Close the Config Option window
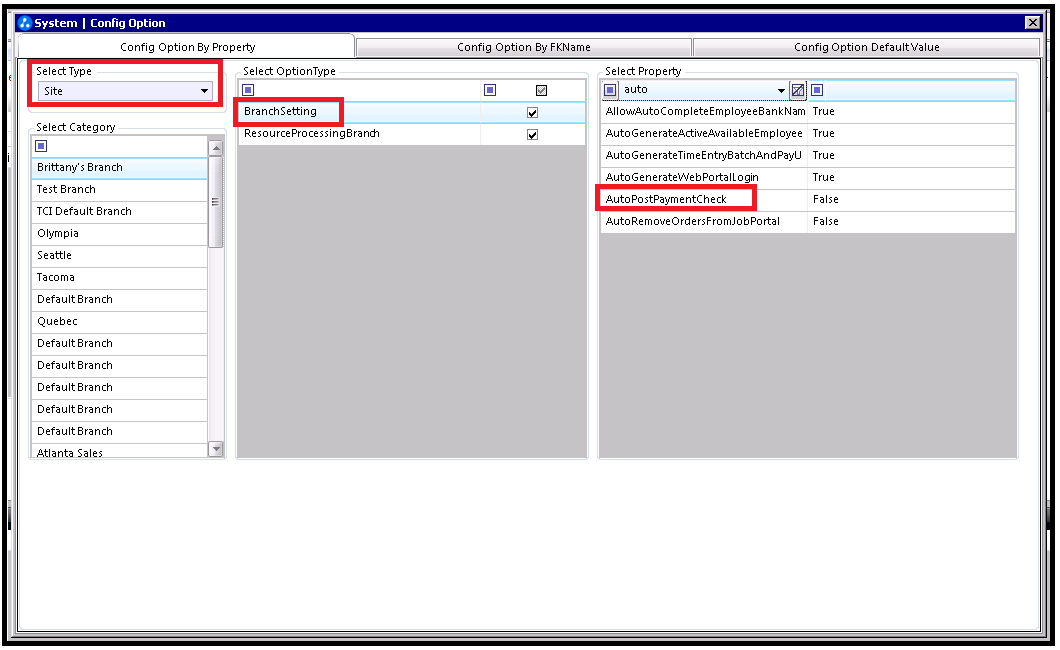 [x=1032, y=23]
